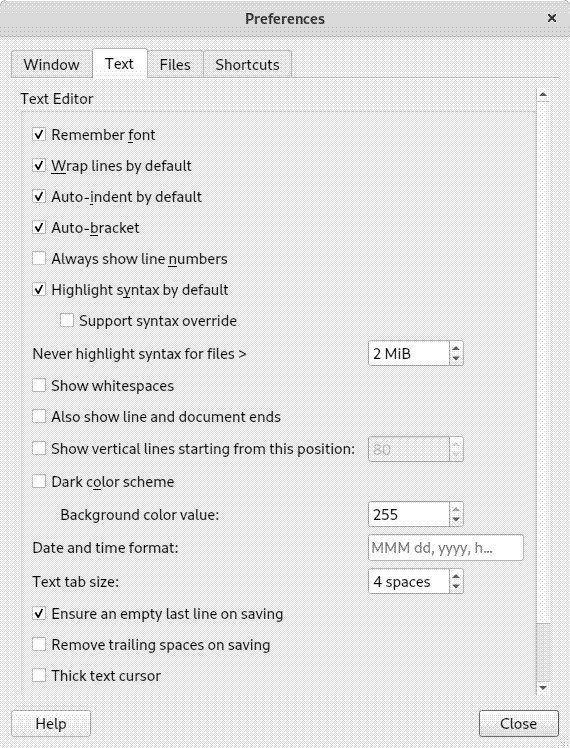Click up arrow on Background color value
The width and height of the screenshot is (570, 748).
456,509
